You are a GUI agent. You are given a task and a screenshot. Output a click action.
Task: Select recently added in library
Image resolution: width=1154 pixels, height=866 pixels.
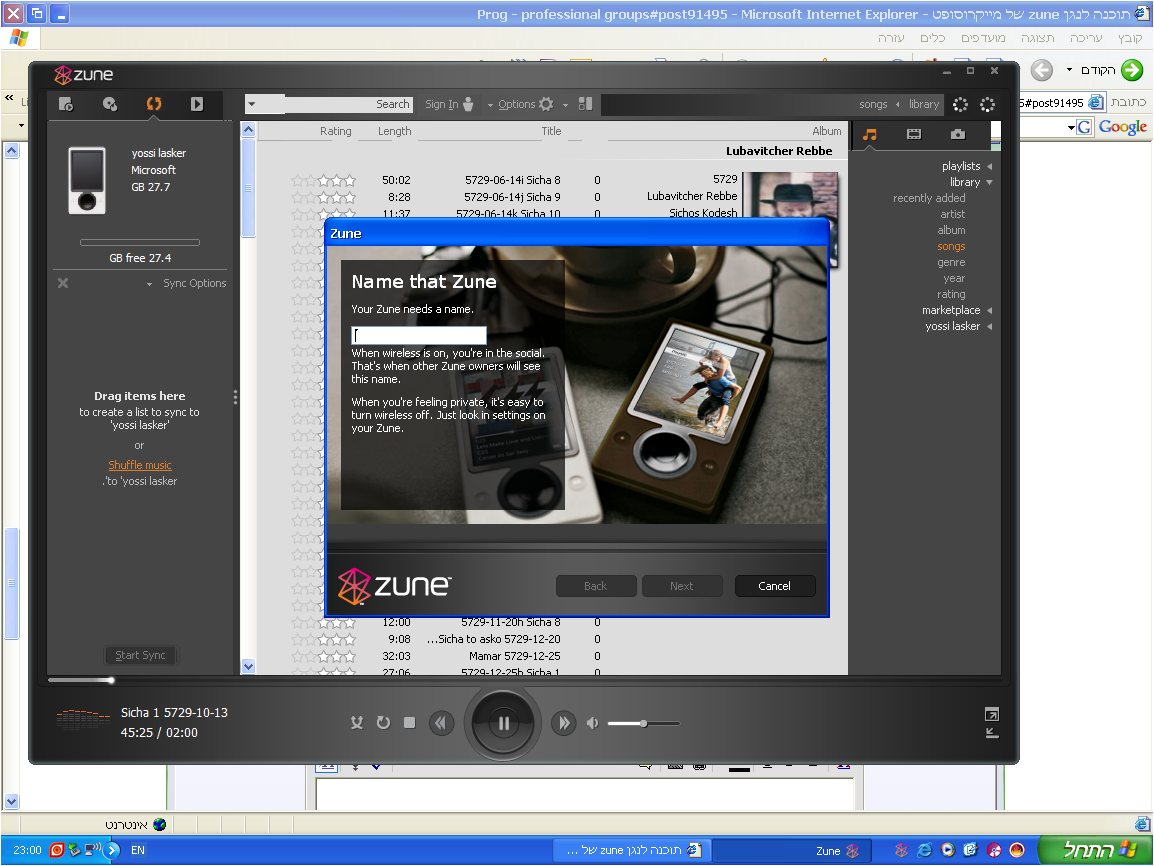(929, 198)
